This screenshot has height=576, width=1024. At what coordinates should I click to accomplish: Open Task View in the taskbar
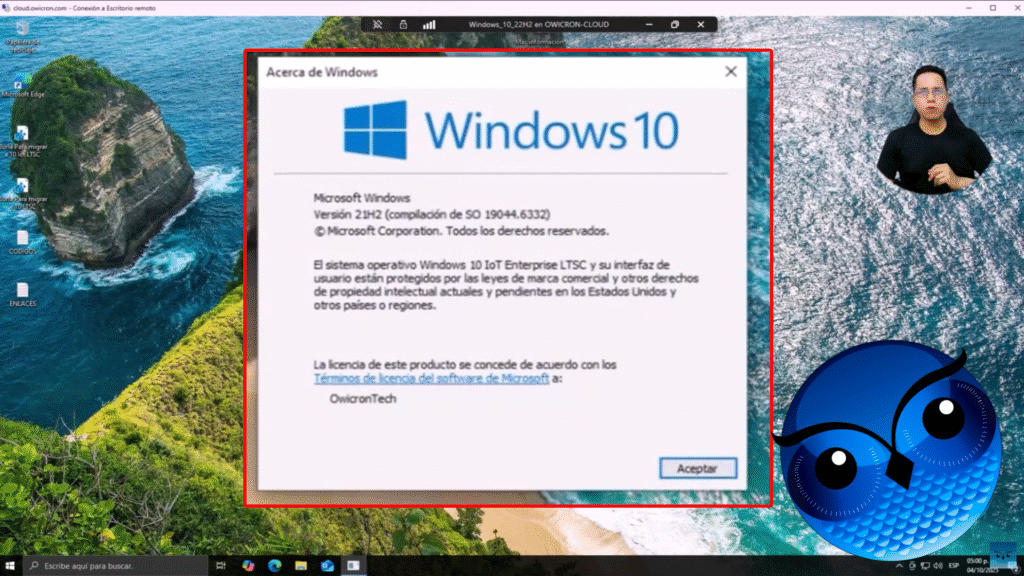(220, 565)
